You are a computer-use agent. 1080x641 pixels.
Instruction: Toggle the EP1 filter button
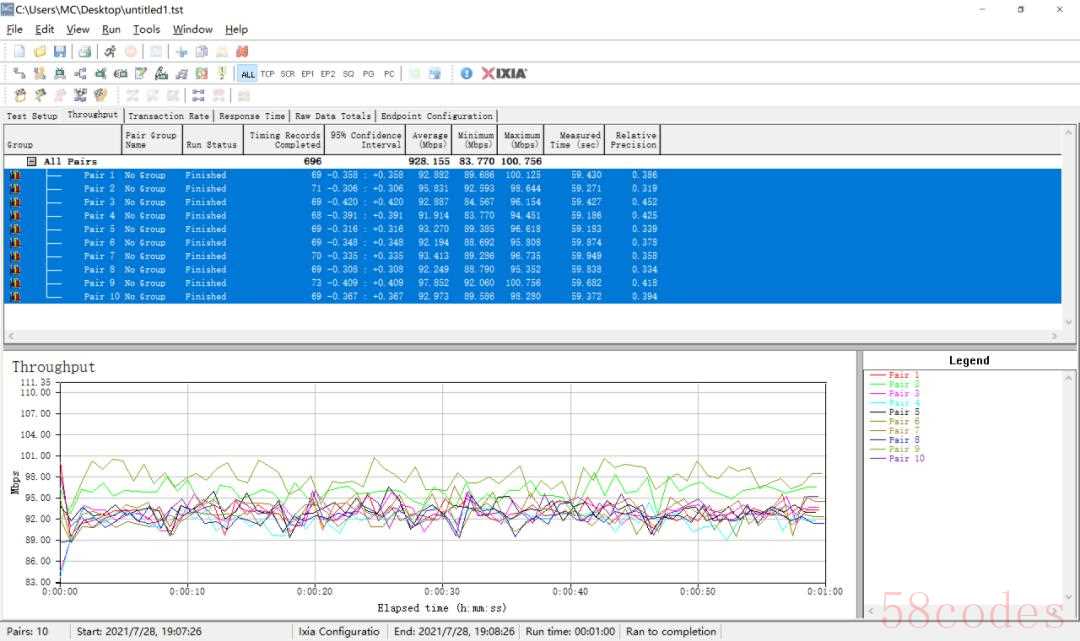[x=307, y=74]
